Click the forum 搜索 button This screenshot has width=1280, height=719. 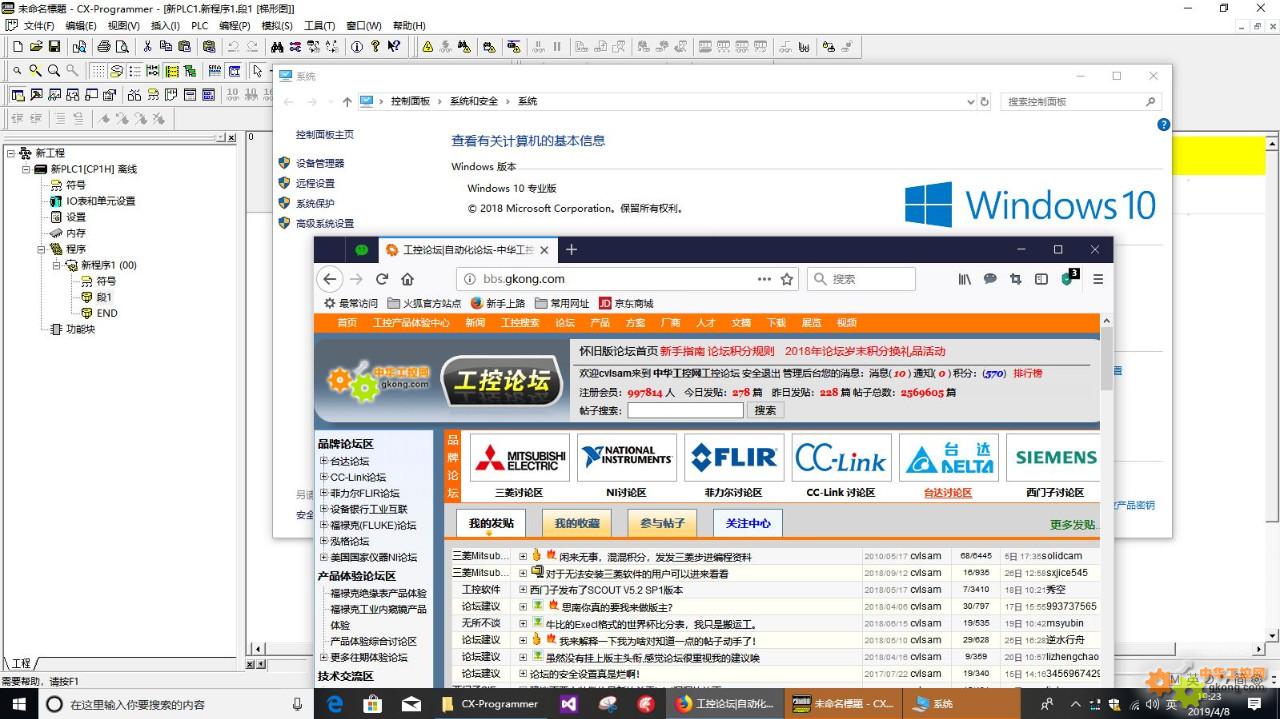(x=765, y=410)
